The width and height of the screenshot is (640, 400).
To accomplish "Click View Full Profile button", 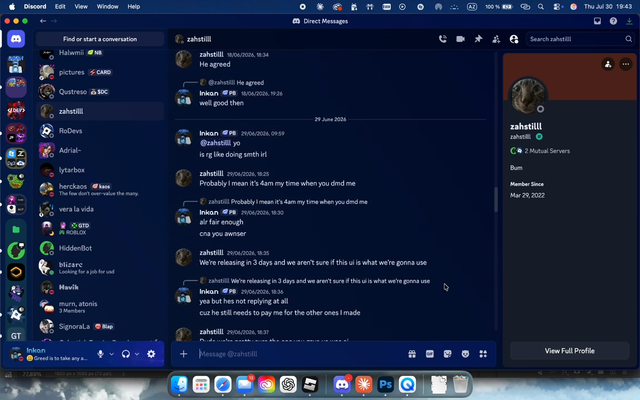I will click(x=569, y=351).
